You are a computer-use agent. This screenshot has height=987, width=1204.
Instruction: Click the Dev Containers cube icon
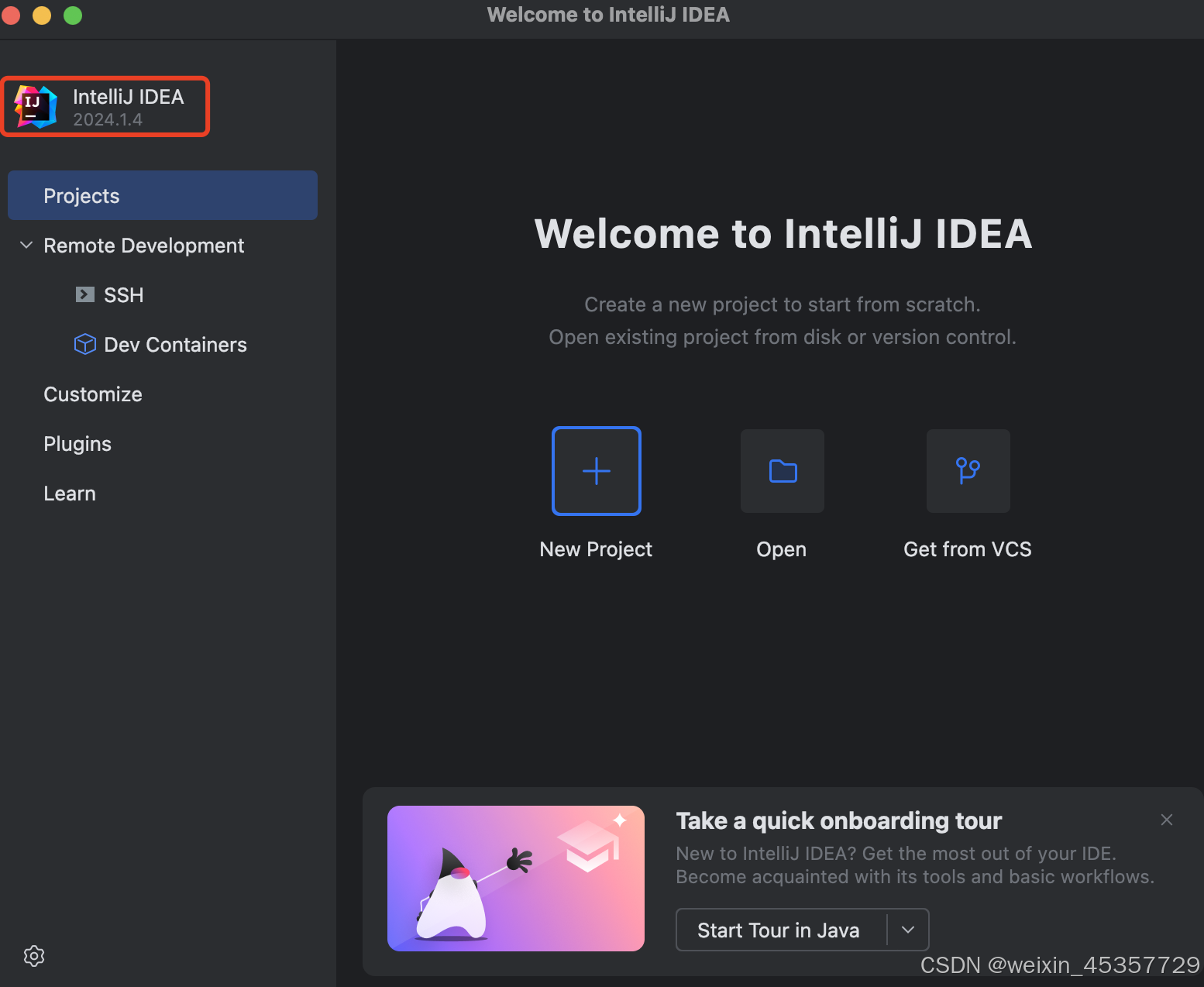84,344
